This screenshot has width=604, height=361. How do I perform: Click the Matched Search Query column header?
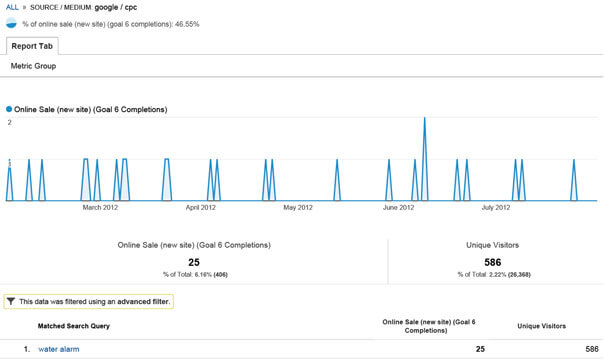[x=74, y=326]
